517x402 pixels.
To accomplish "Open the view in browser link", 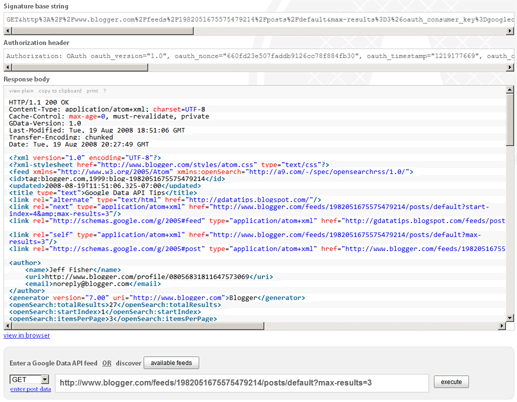I will 27,335.
